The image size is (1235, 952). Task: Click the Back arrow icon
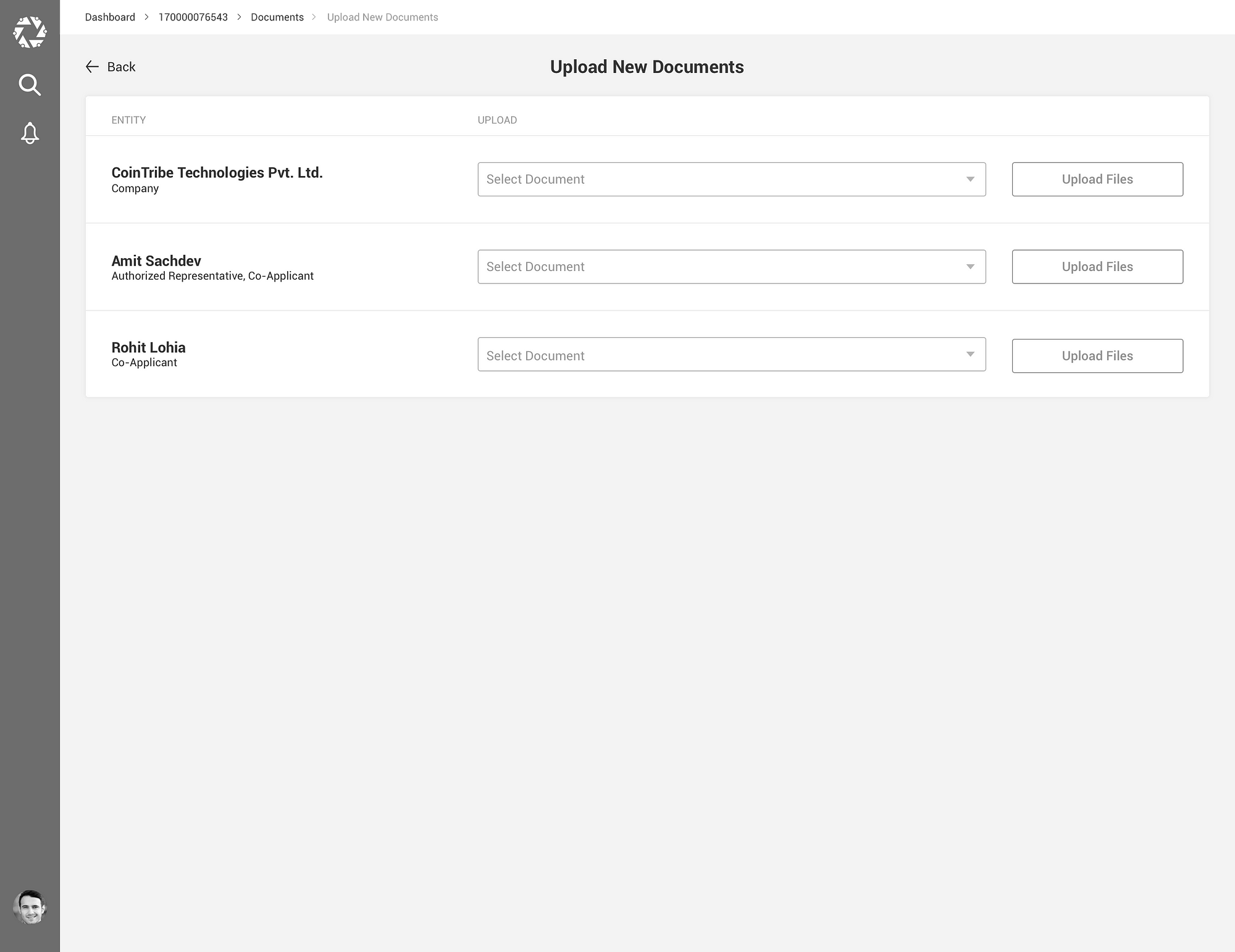coord(92,67)
